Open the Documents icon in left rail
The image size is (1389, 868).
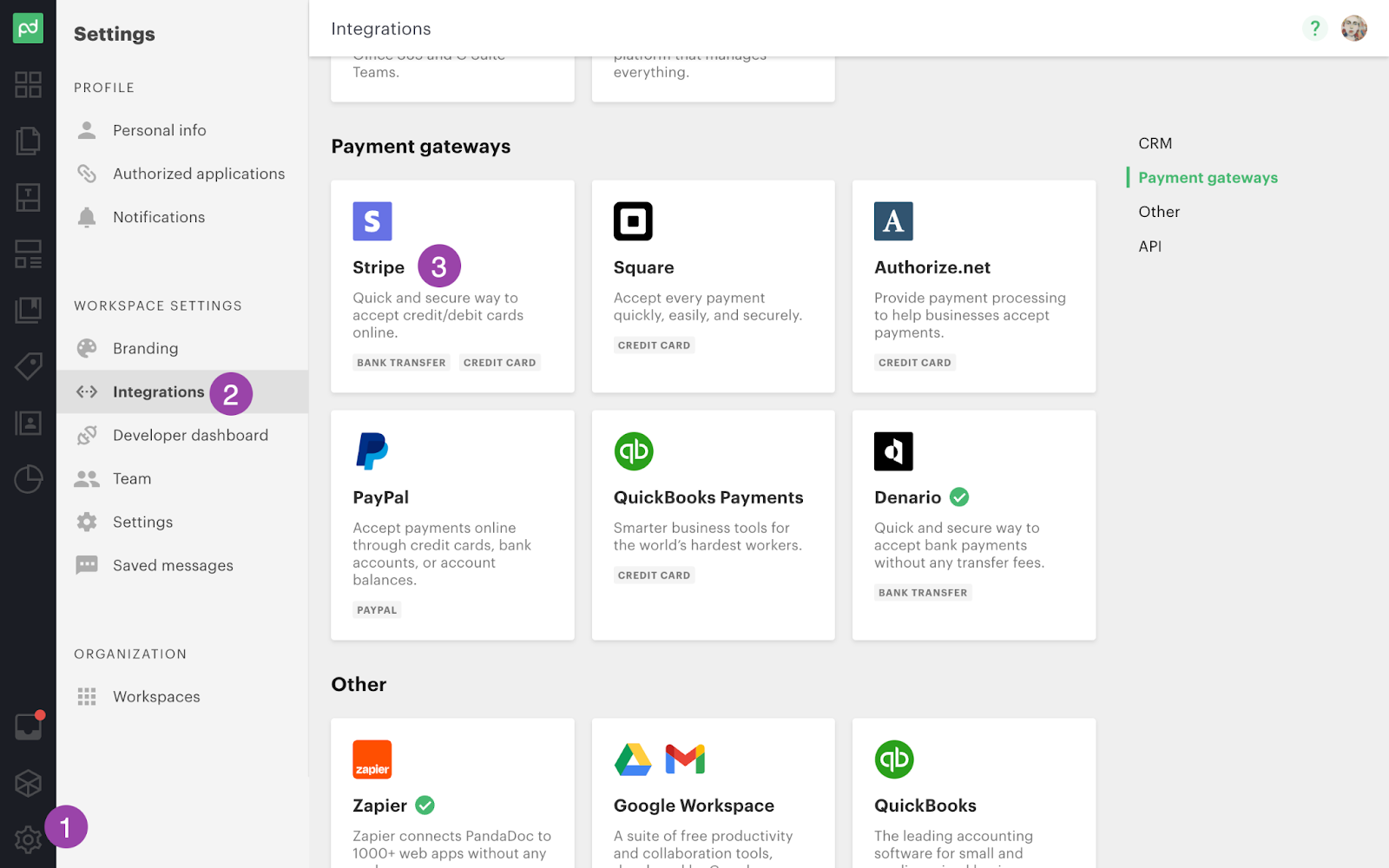point(28,141)
